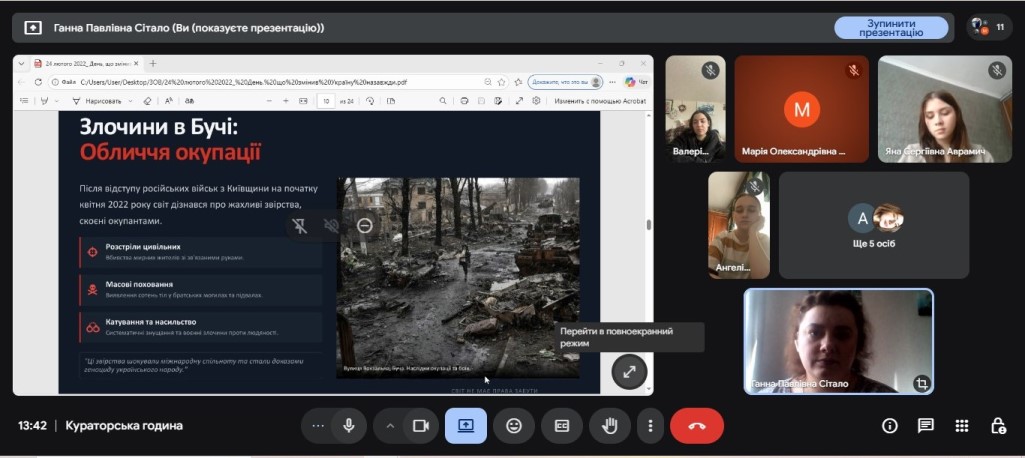Open more options three-dot menu

(x=650, y=426)
